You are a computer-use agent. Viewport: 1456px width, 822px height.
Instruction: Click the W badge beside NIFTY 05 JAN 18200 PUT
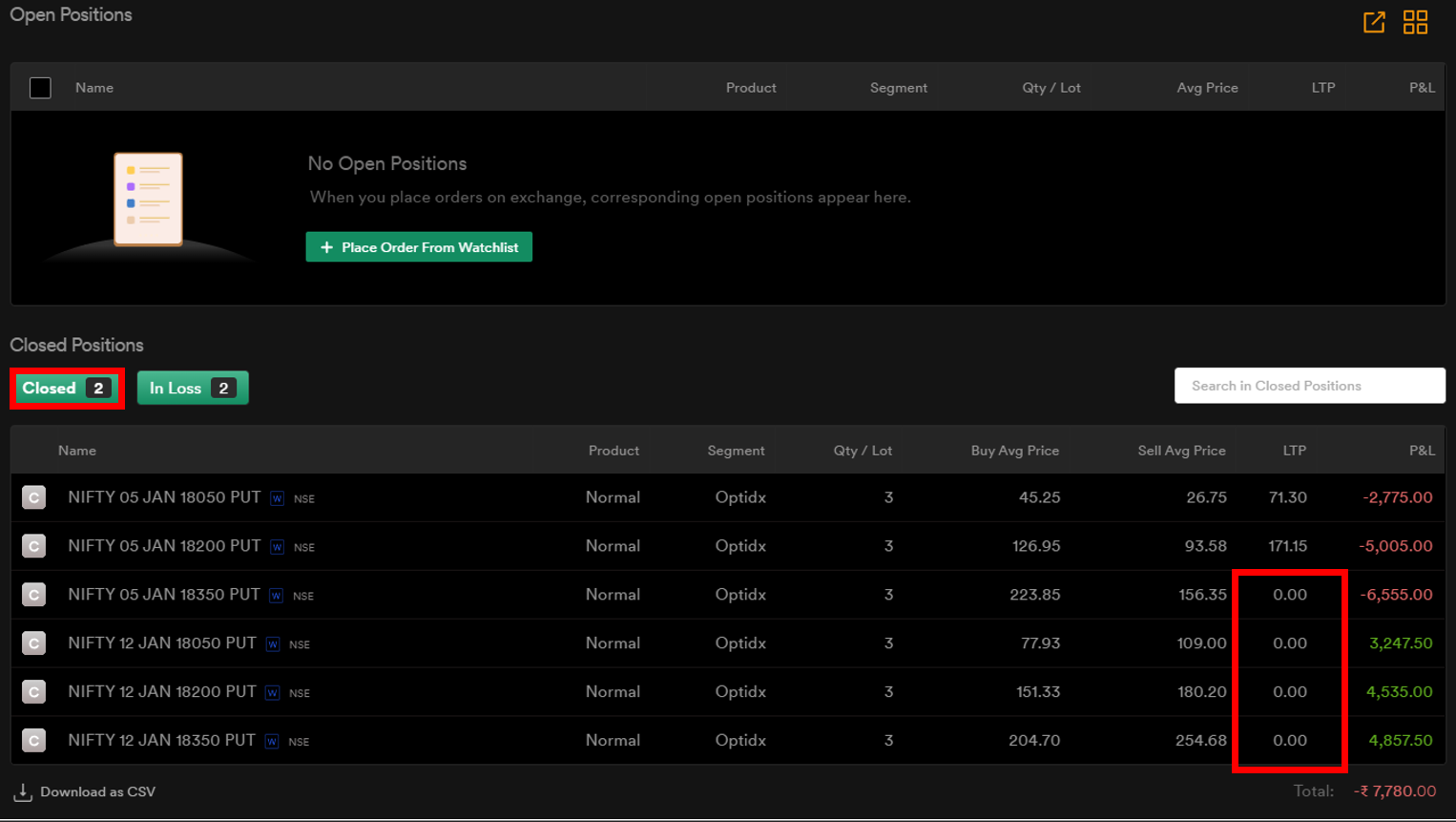[277, 547]
